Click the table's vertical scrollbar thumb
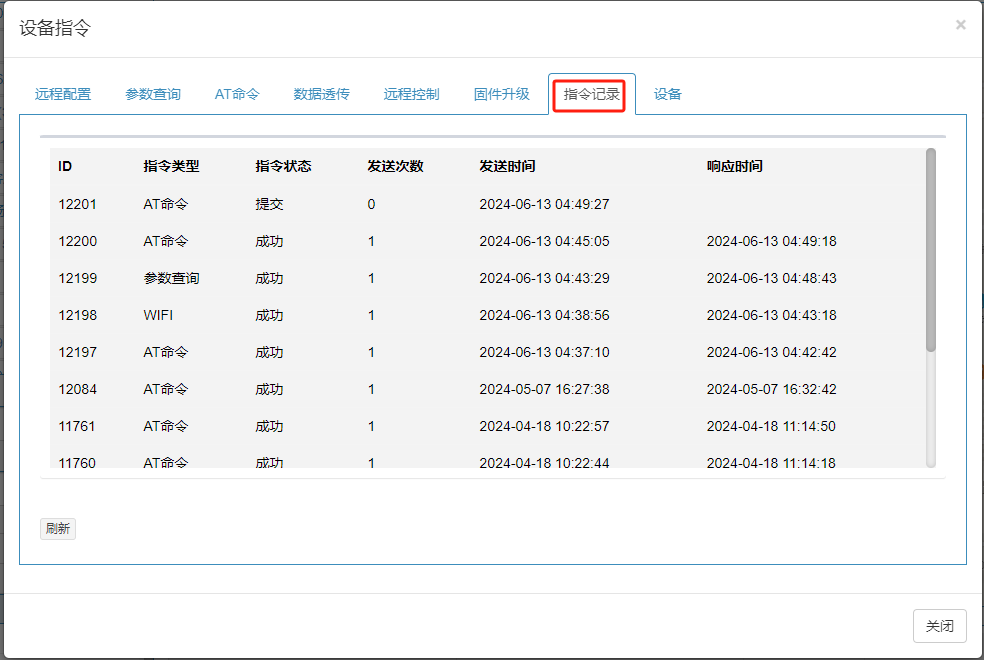This screenshot has height=660, width=984. (x=931, y=250)
